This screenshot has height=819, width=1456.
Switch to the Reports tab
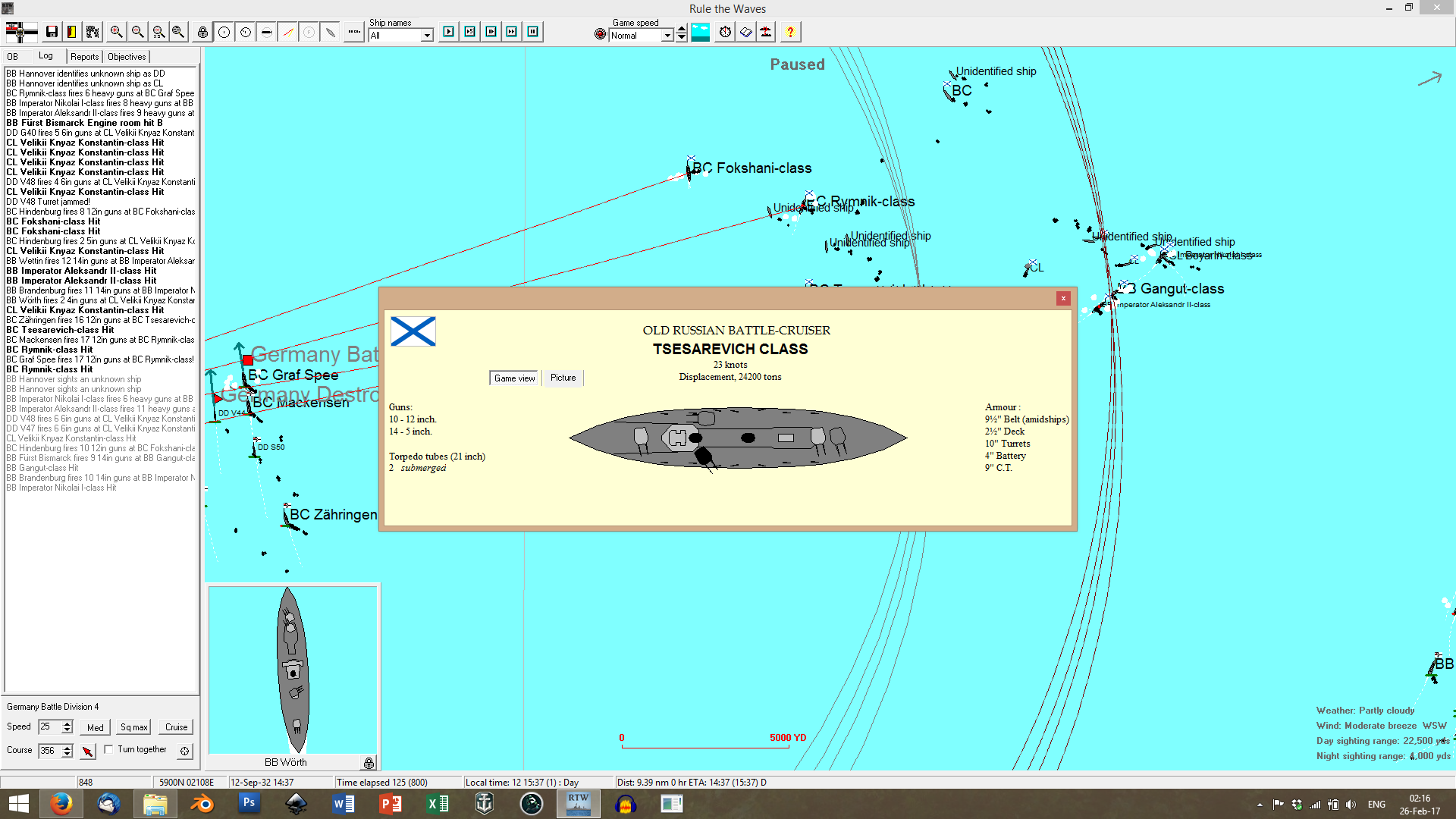coord(84,57)
